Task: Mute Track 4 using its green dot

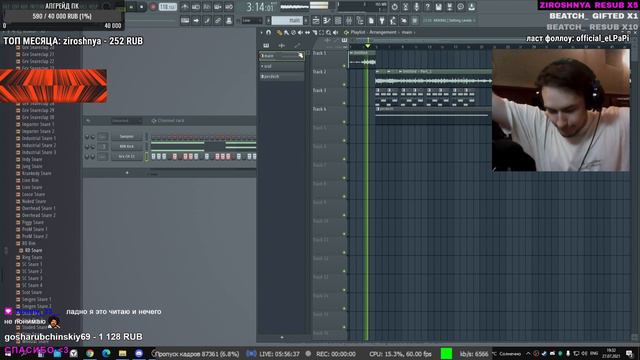Action: coord(344,122)
